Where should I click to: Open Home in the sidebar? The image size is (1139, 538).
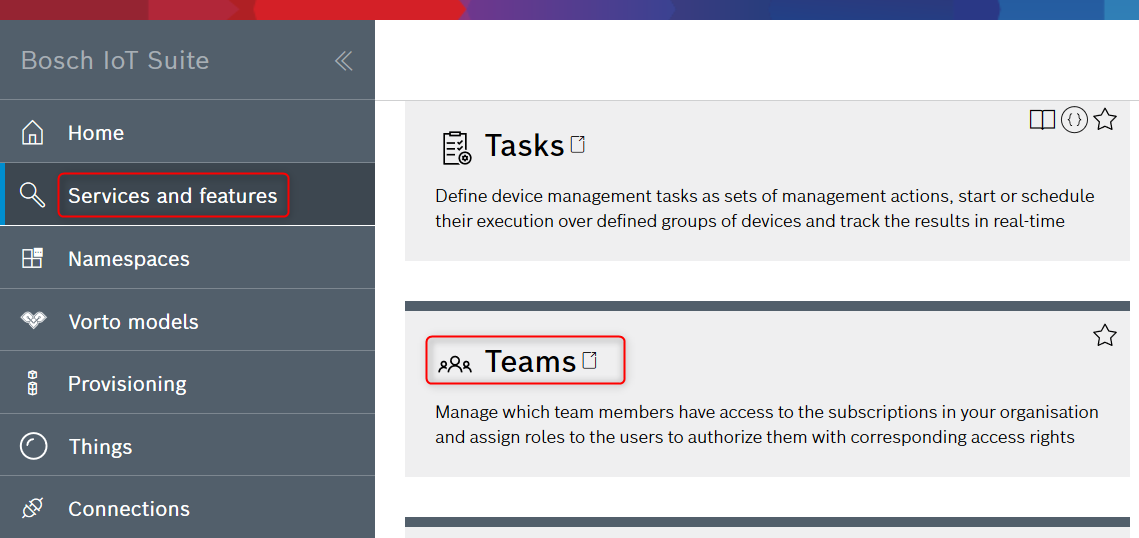point(187,133)
